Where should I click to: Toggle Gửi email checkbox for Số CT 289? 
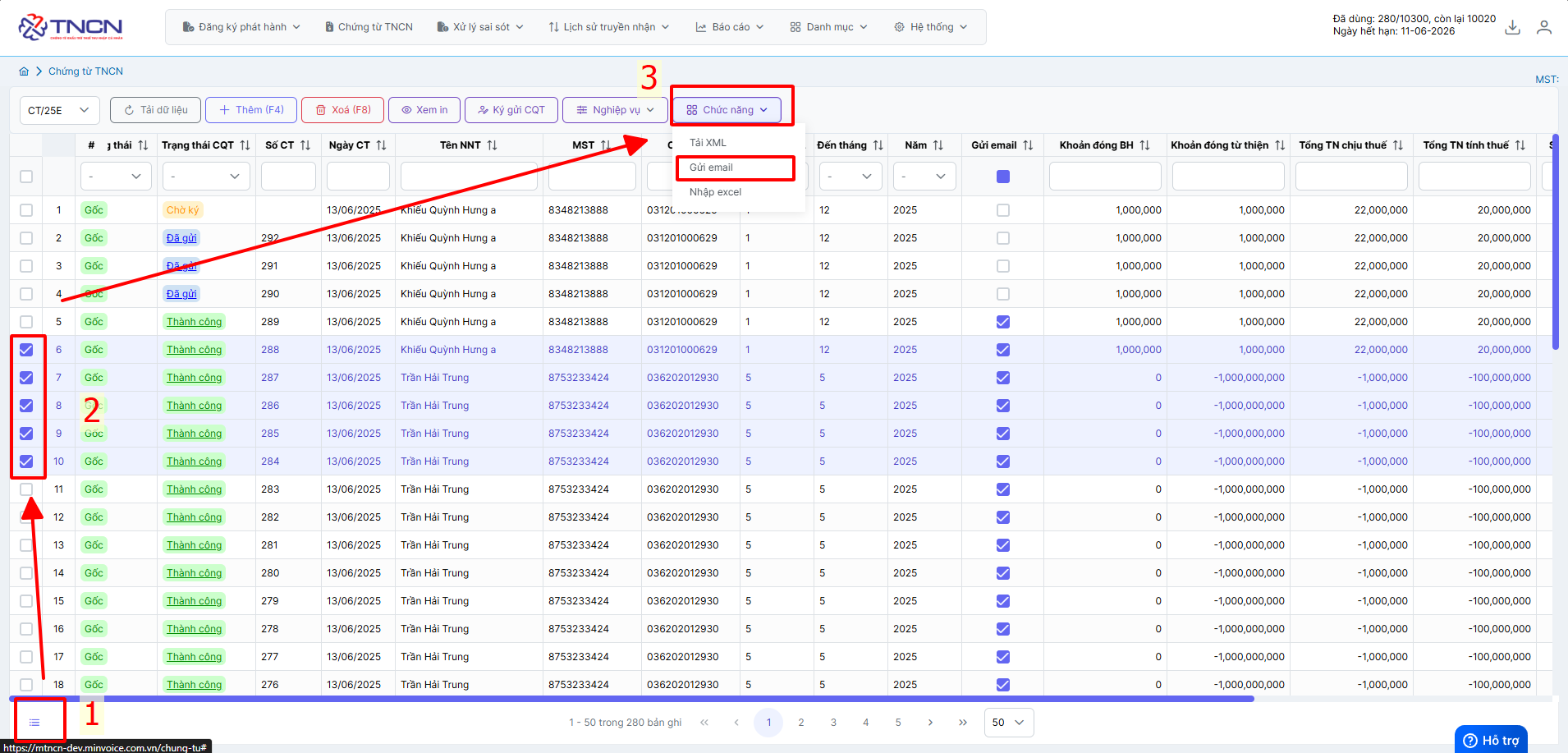point(1003,322)
